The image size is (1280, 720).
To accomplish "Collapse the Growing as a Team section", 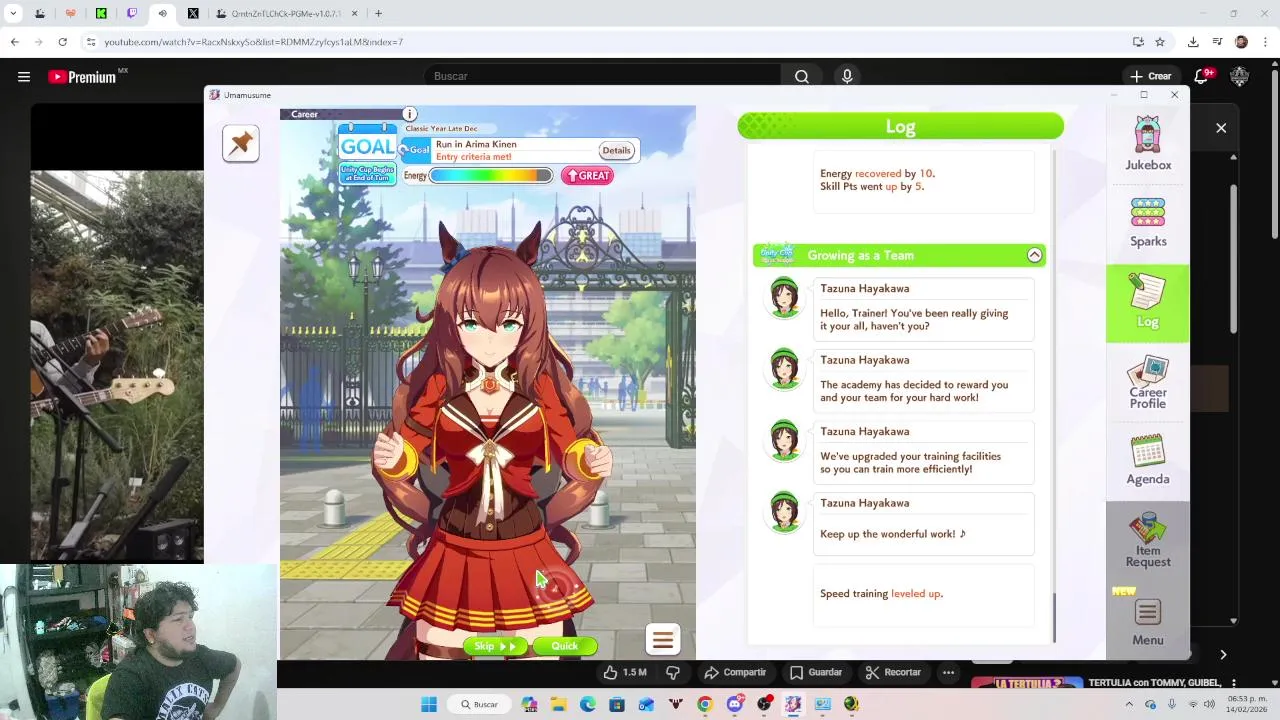I will [1034, 255].
